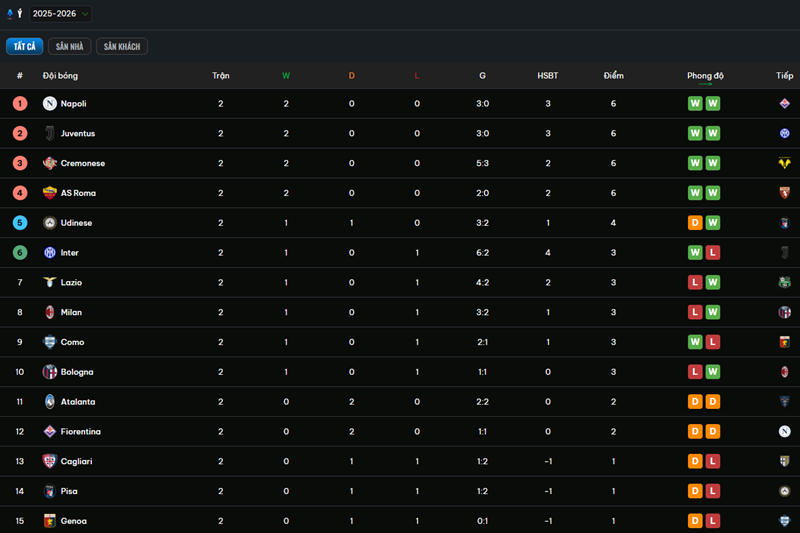Click Udinese's orange D form badge

click(x=695, y=223)
